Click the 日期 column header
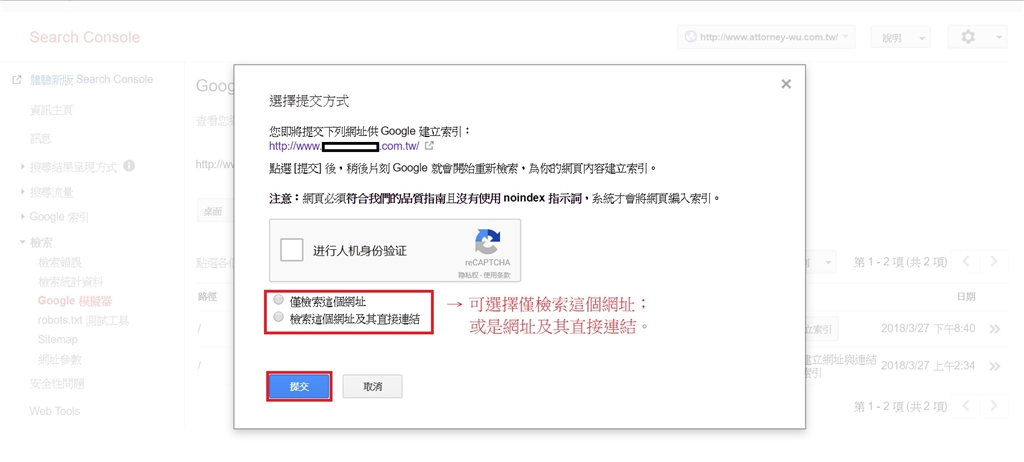The width and height of the screenshot is (1024, 462). click(966, 297)
